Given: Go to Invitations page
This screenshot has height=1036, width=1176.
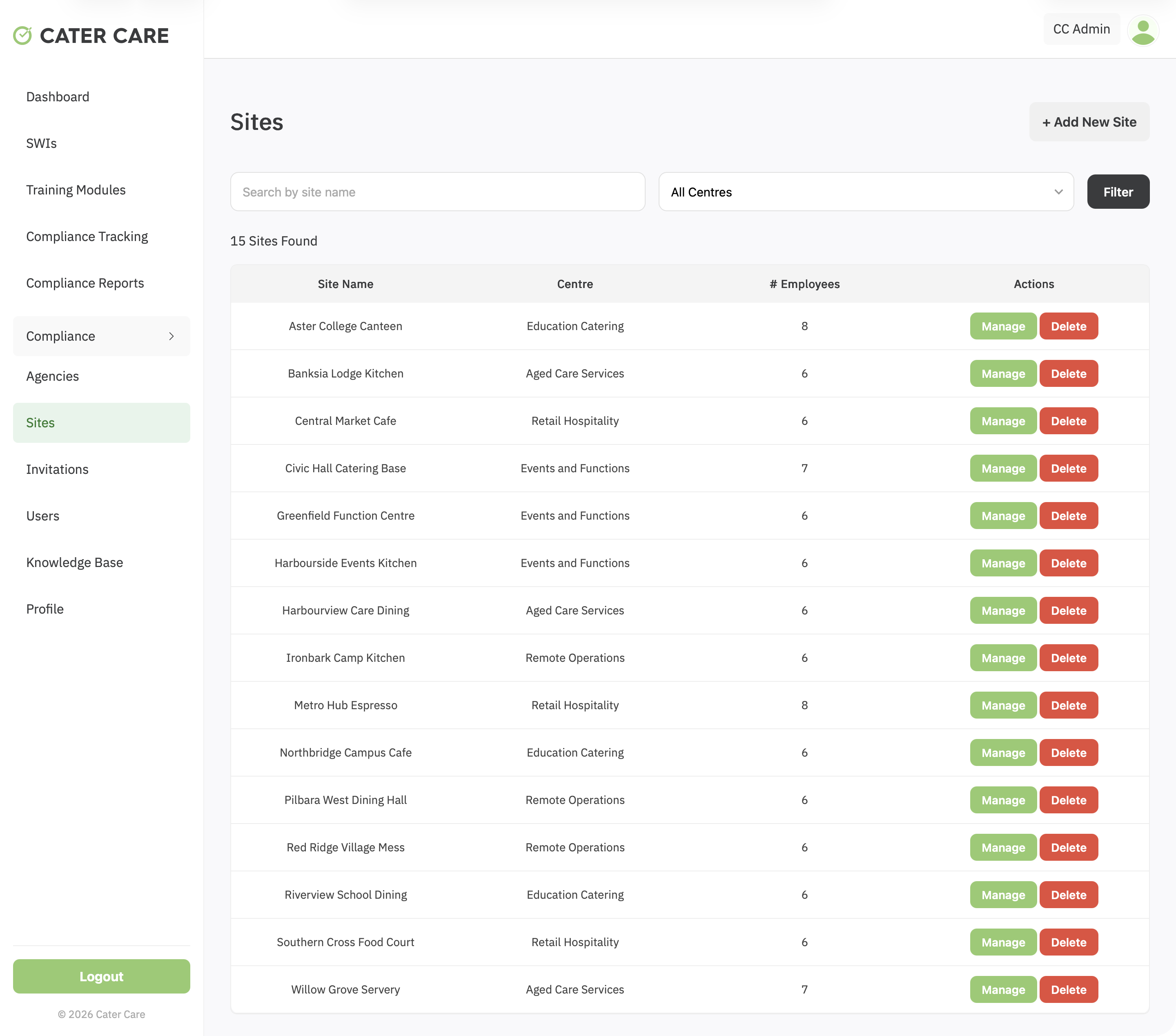Looking at the screenshot, I should (x=58, y=470).
